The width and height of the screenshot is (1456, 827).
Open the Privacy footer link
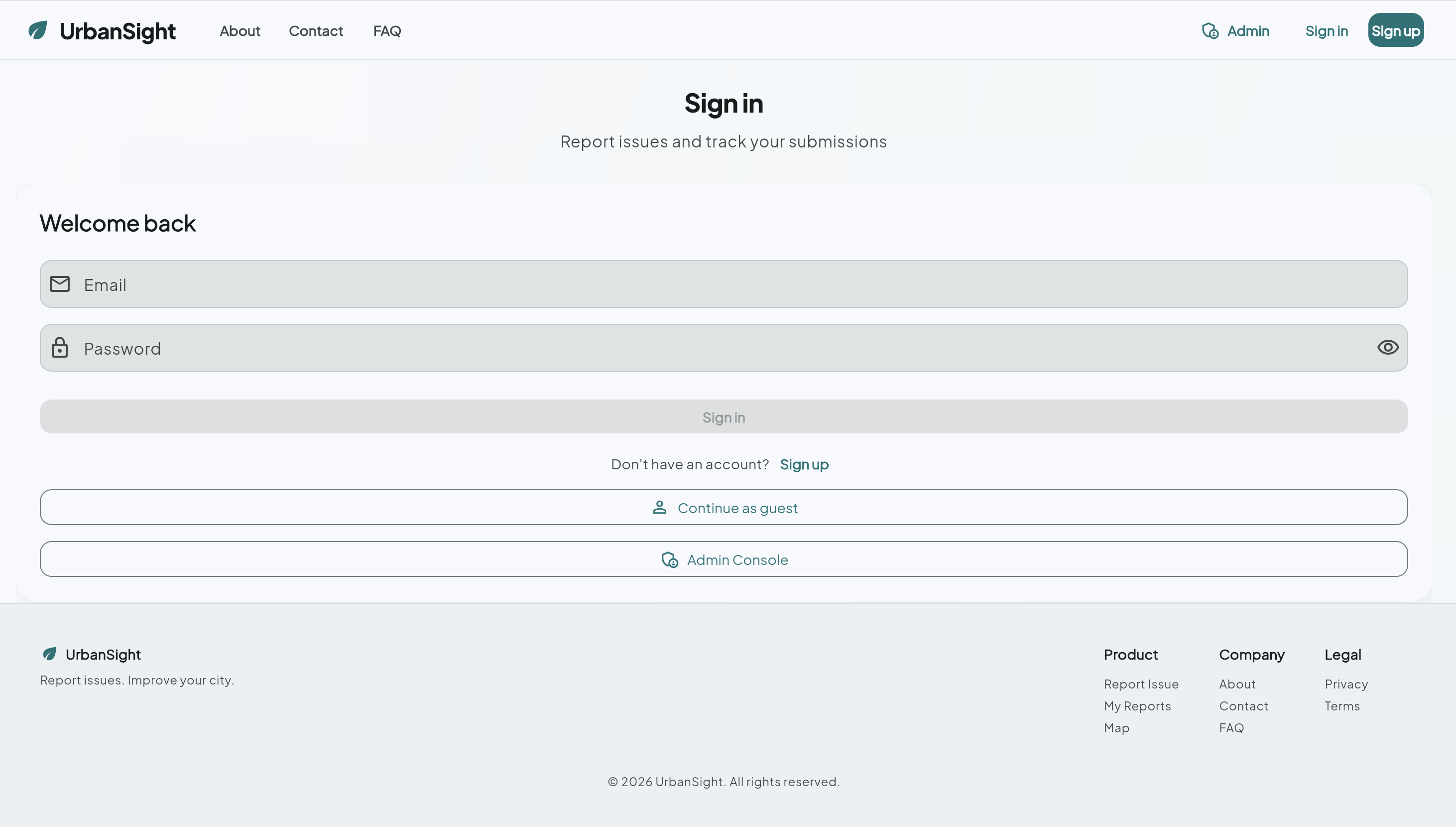tap(1346, 684)
